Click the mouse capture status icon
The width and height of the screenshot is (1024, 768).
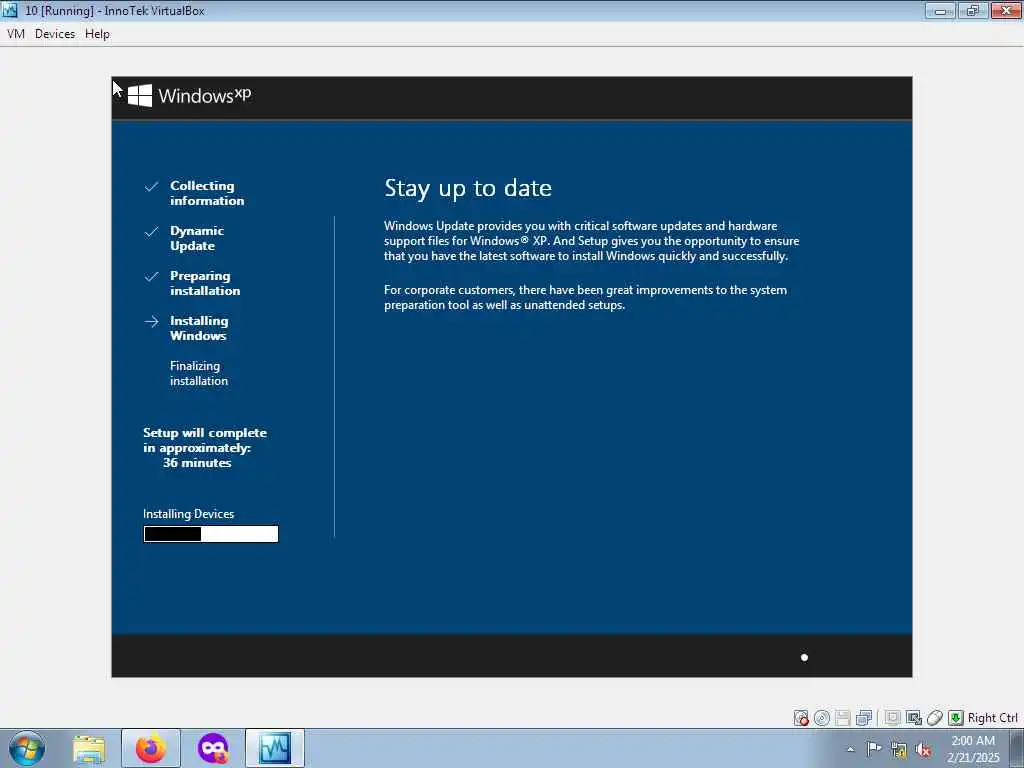(935, 718)
